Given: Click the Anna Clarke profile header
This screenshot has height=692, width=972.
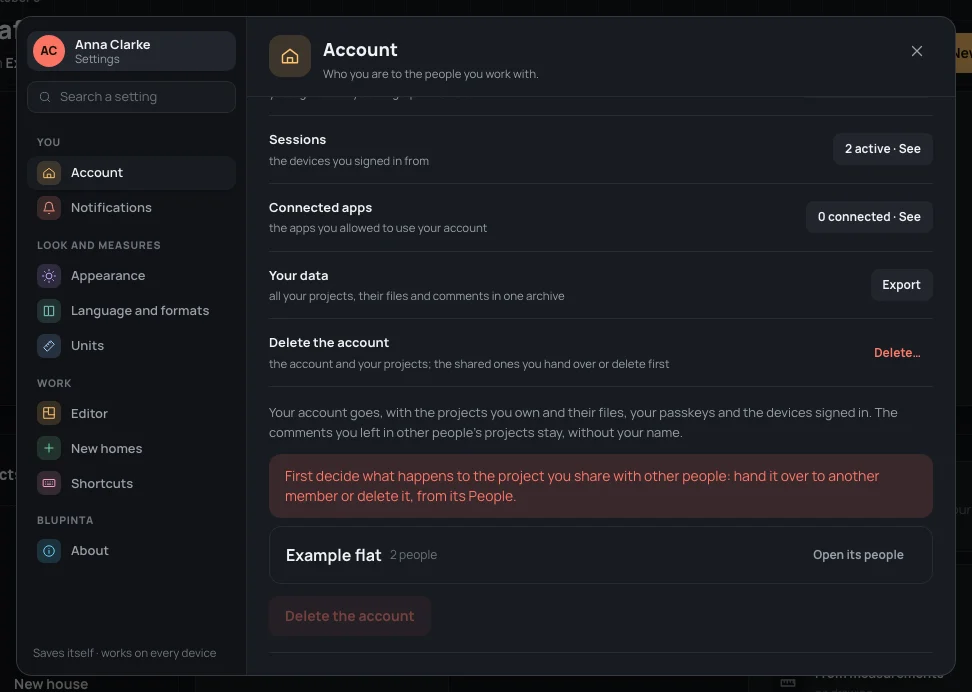Looking at the screenshot, I should click(131, 51).
